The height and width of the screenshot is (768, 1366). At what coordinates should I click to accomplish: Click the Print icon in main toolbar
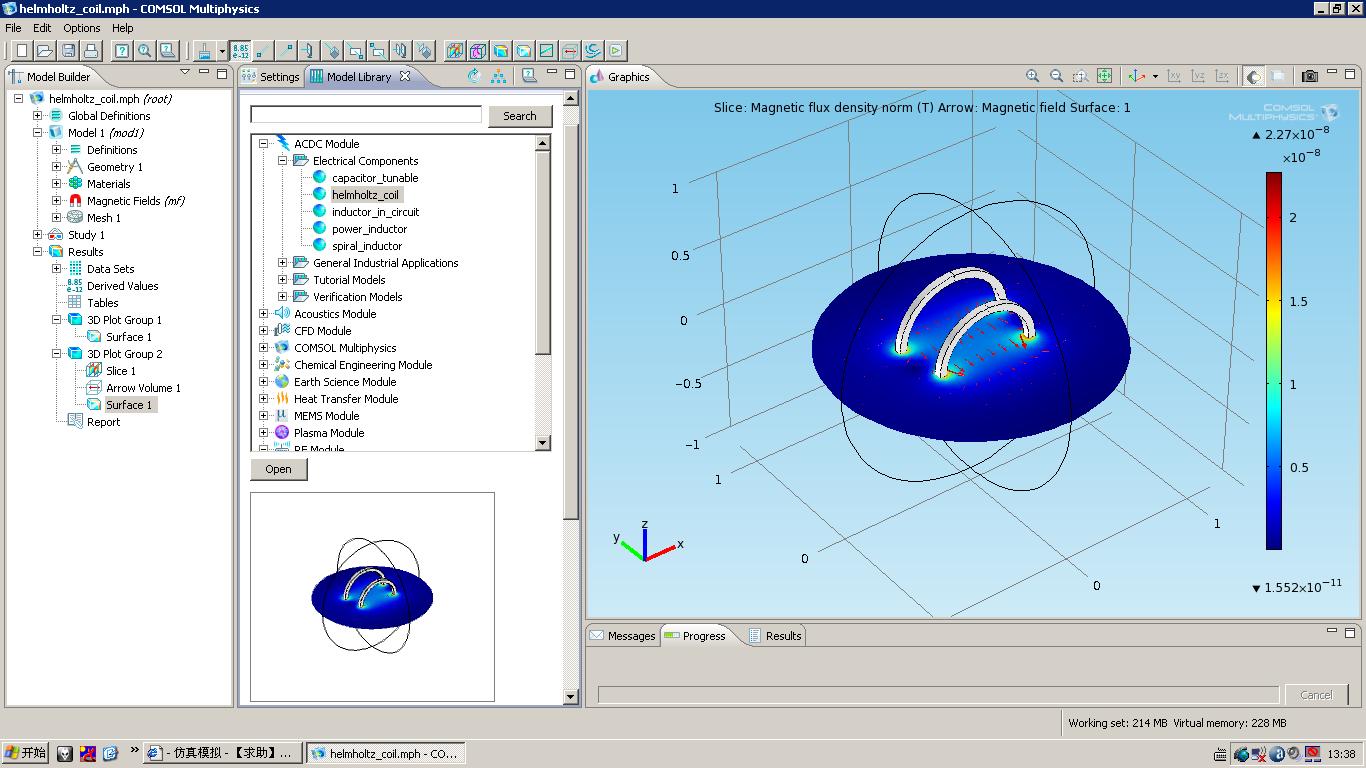91,51
